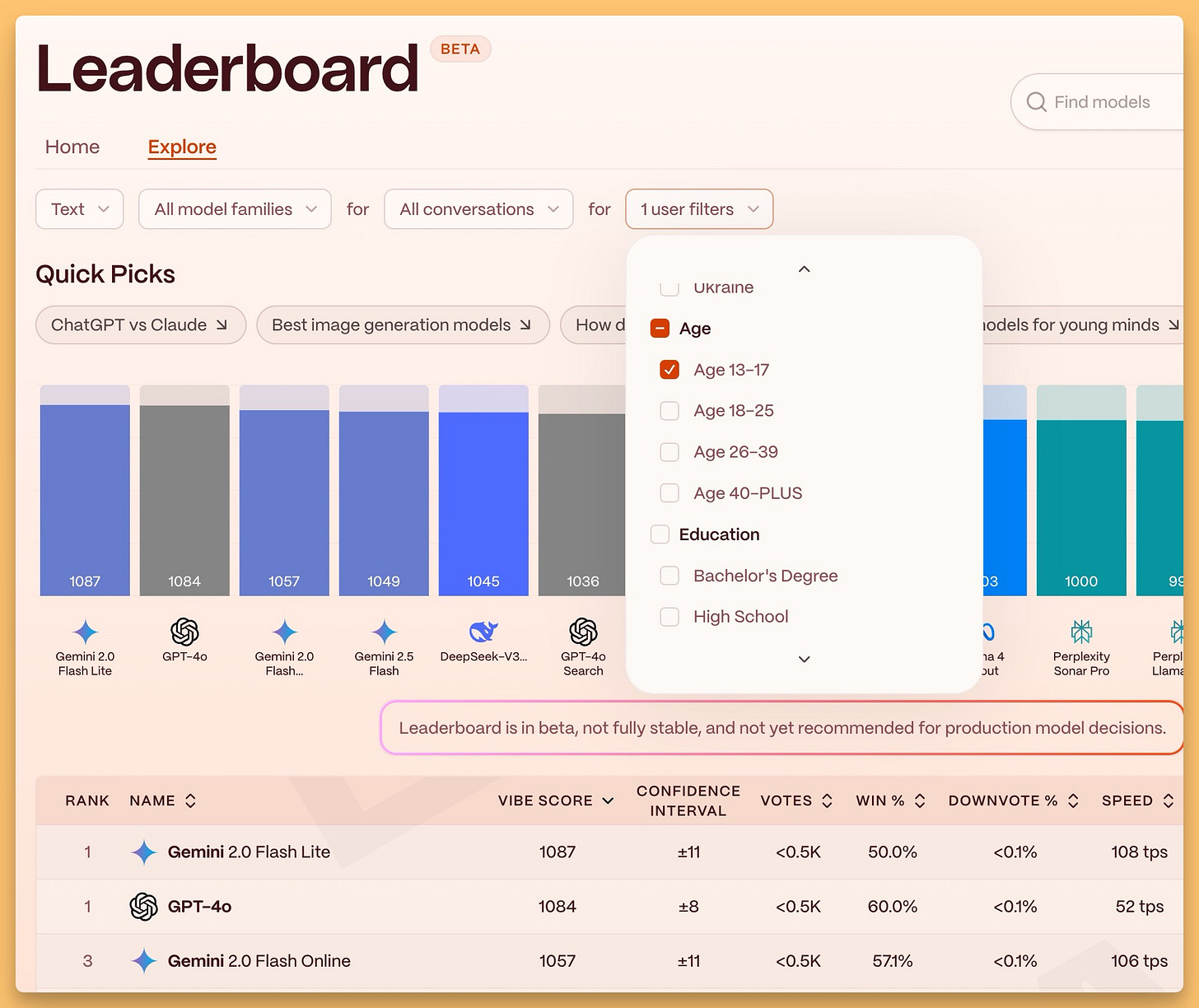Click the 1036 GPT-4o Search bar
The image size is (1199, 1008).
(x=582, y=505)
